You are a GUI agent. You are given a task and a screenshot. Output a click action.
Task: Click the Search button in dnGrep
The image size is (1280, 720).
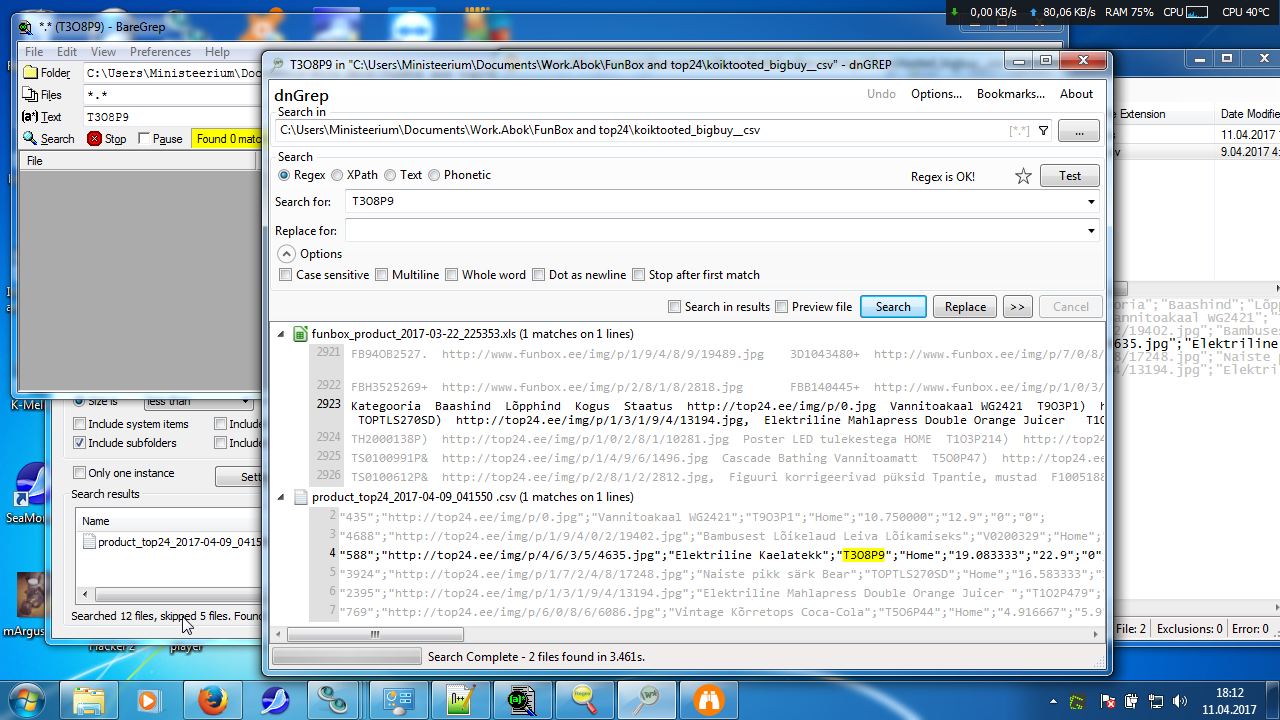click(x=893, y=307)
